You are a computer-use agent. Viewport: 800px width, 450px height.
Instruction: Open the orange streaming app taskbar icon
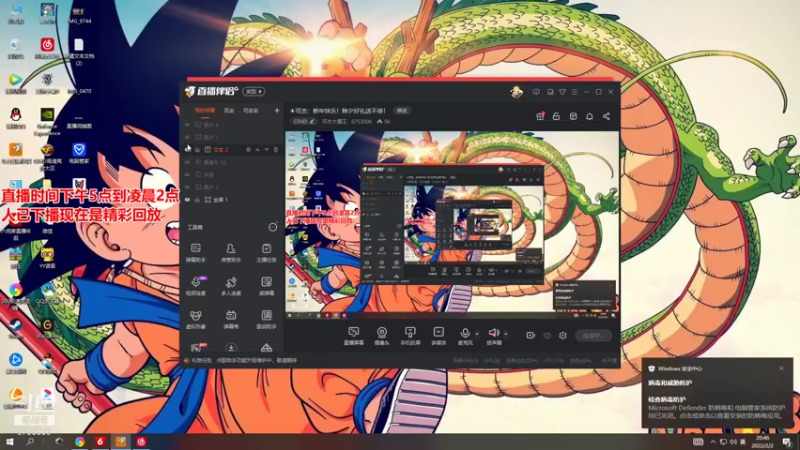click(x=120, y=441)
